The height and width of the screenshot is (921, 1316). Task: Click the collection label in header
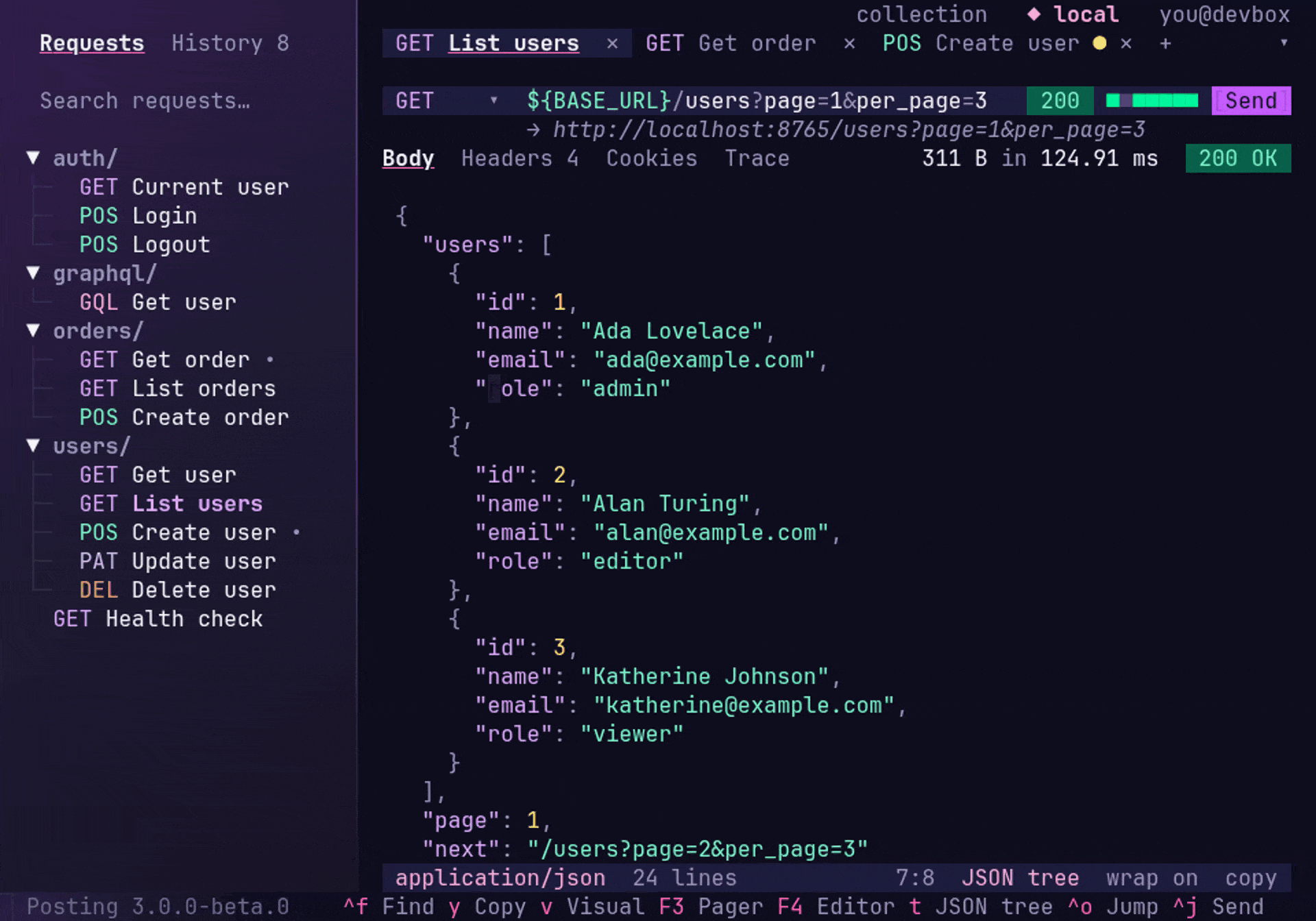922,14
